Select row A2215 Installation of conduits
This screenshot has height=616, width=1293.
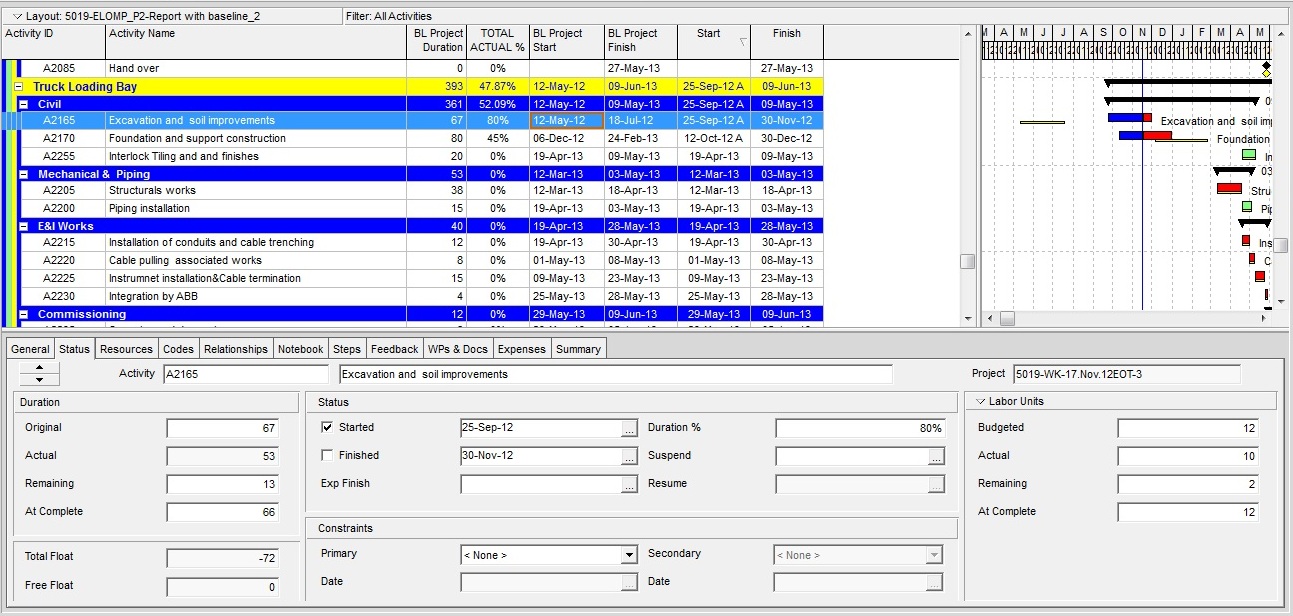[420, 242]
